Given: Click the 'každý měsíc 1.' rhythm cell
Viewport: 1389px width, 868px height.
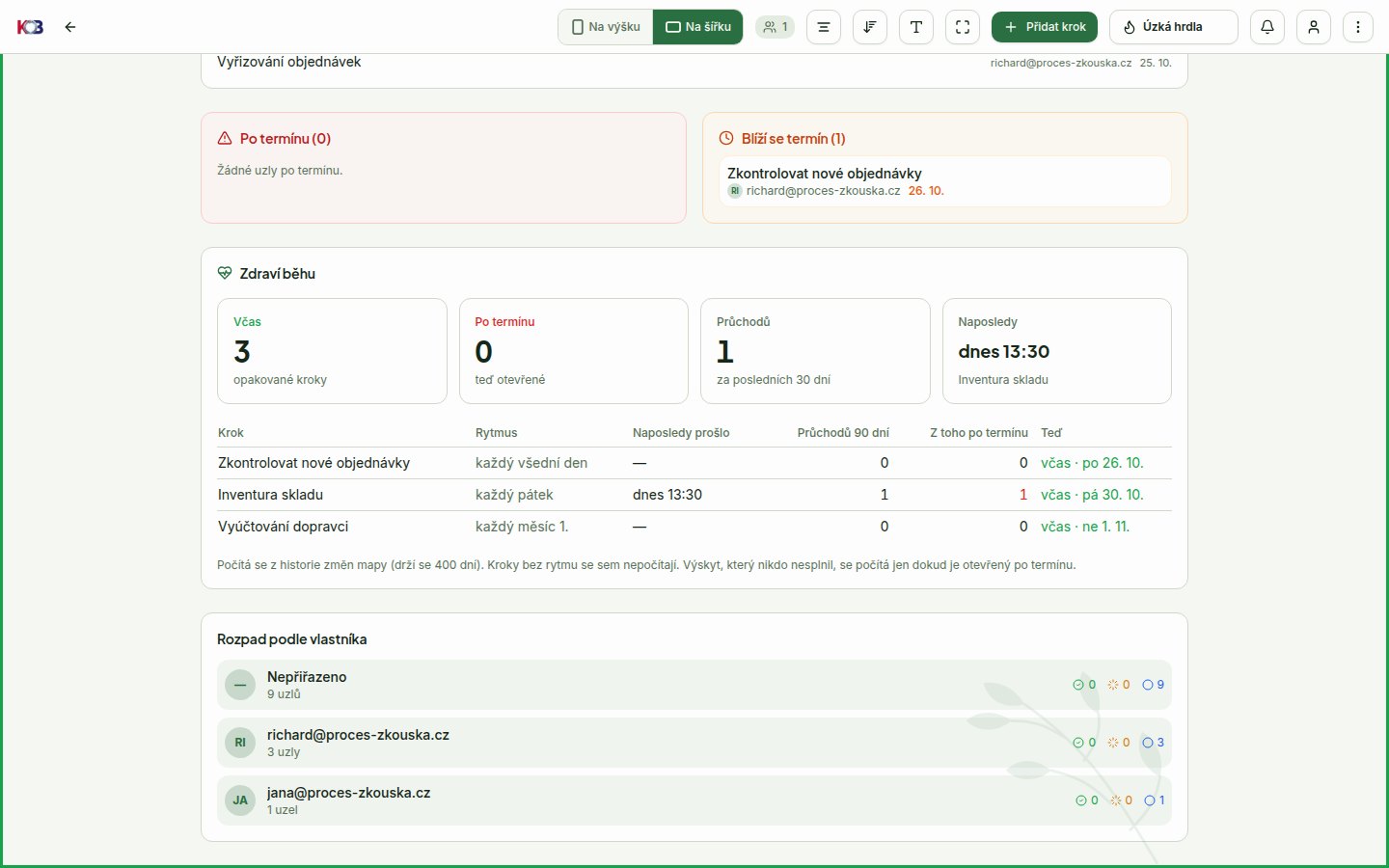Looking at the screenshot, I should pyautogui.click(x=522, y=527).
